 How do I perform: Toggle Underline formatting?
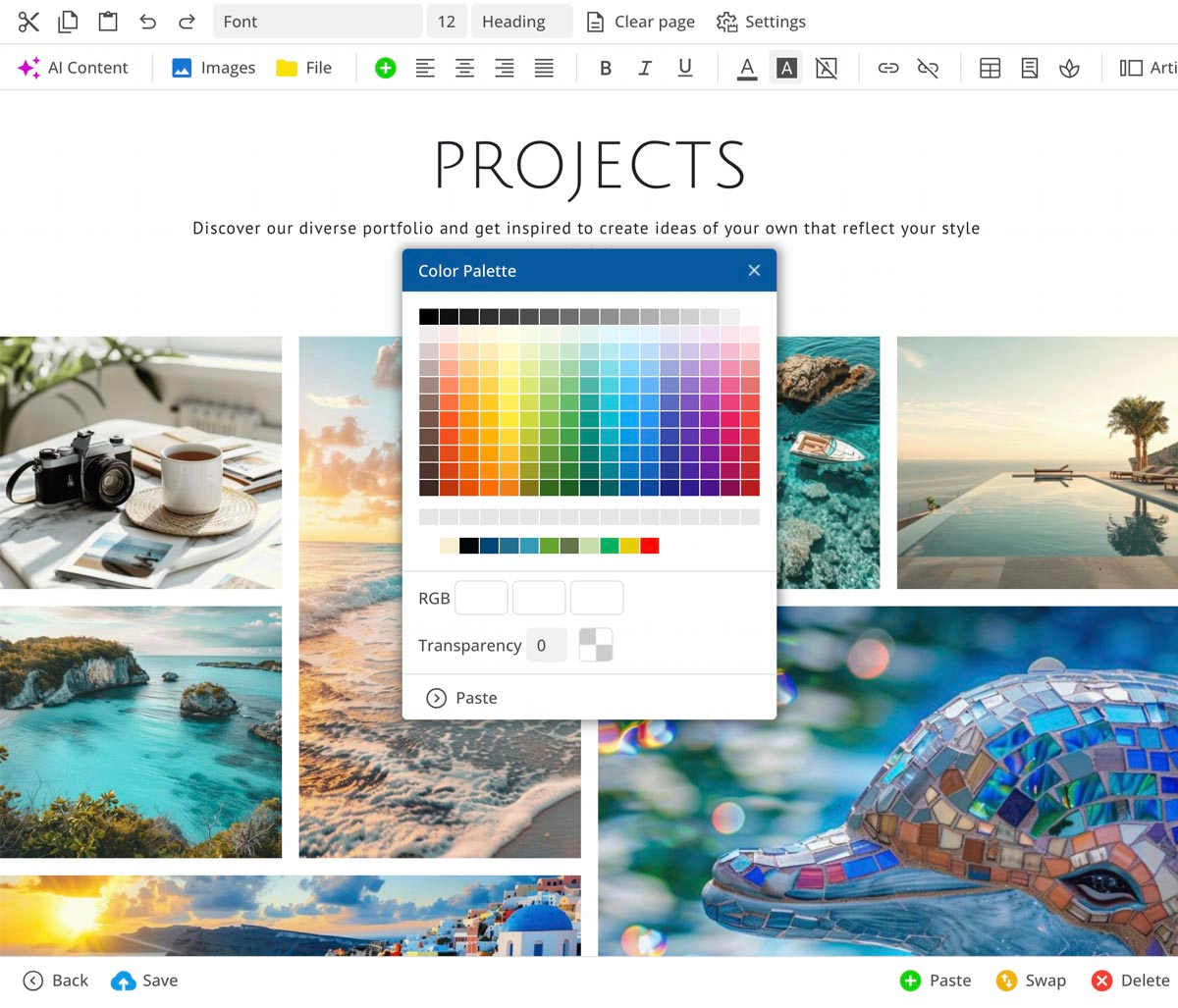pos(685,68)
